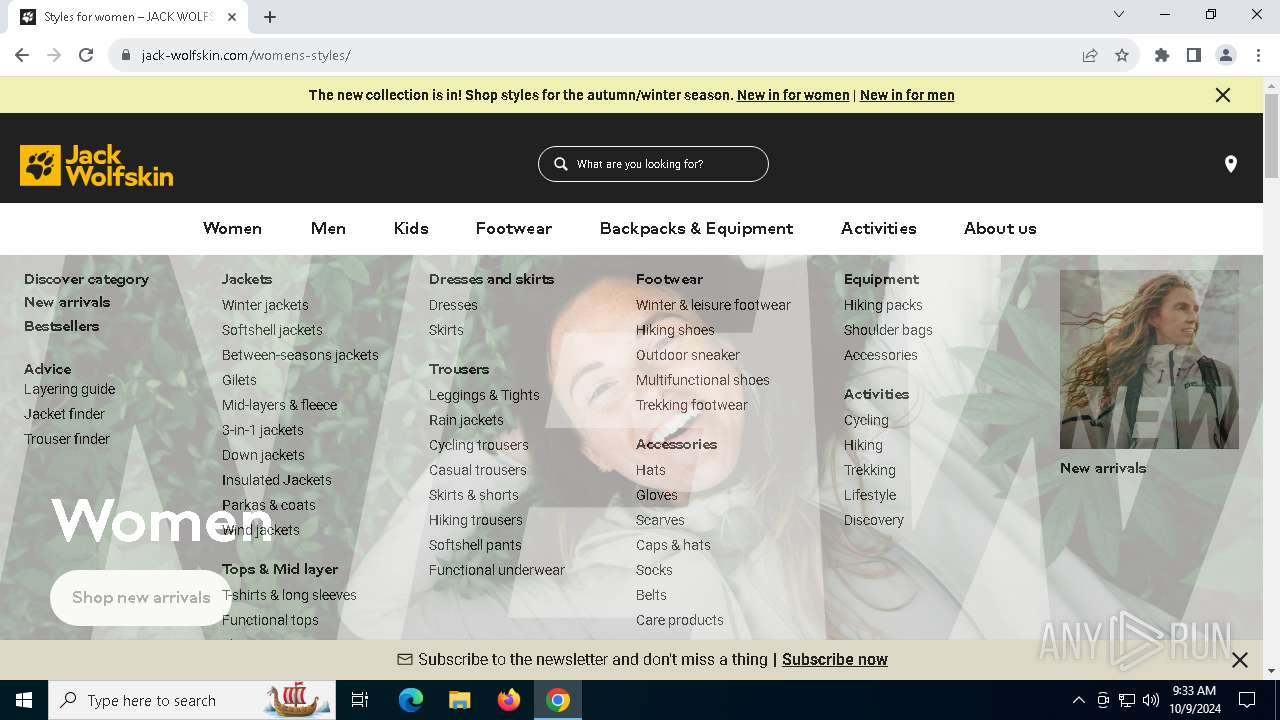Click the Shop new arrivals button
1280x720 pixels.
point(141,597)
